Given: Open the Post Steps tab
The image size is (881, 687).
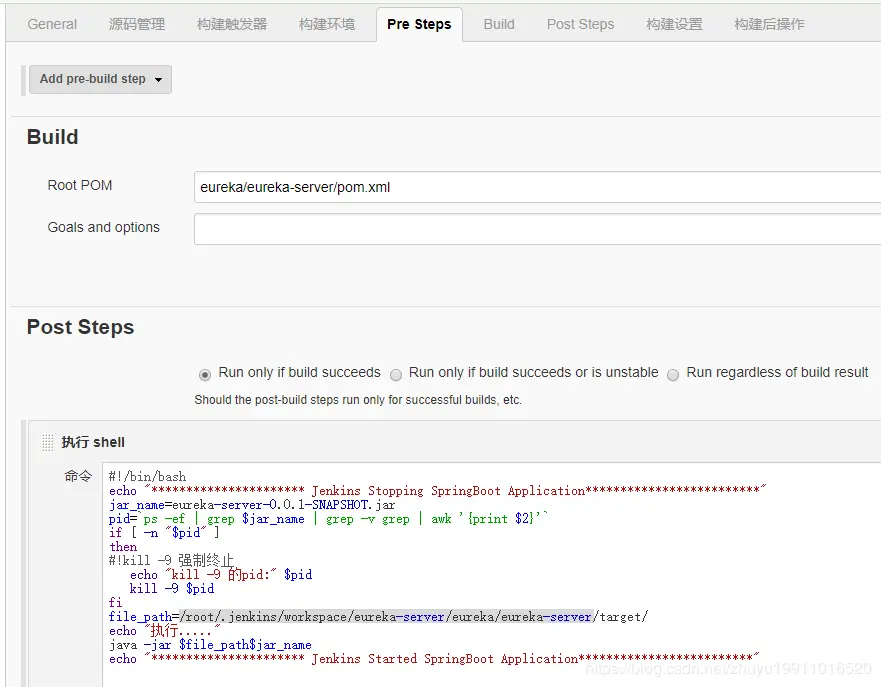Looking at the screenshot, I should [x=580, y=24].
